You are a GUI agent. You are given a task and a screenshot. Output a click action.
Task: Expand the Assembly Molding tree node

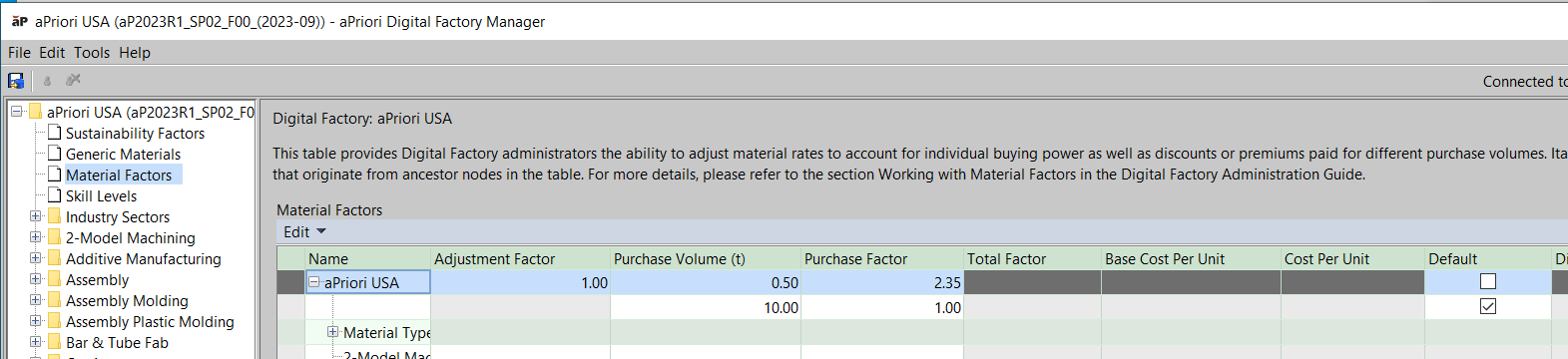tap(36, 300)
